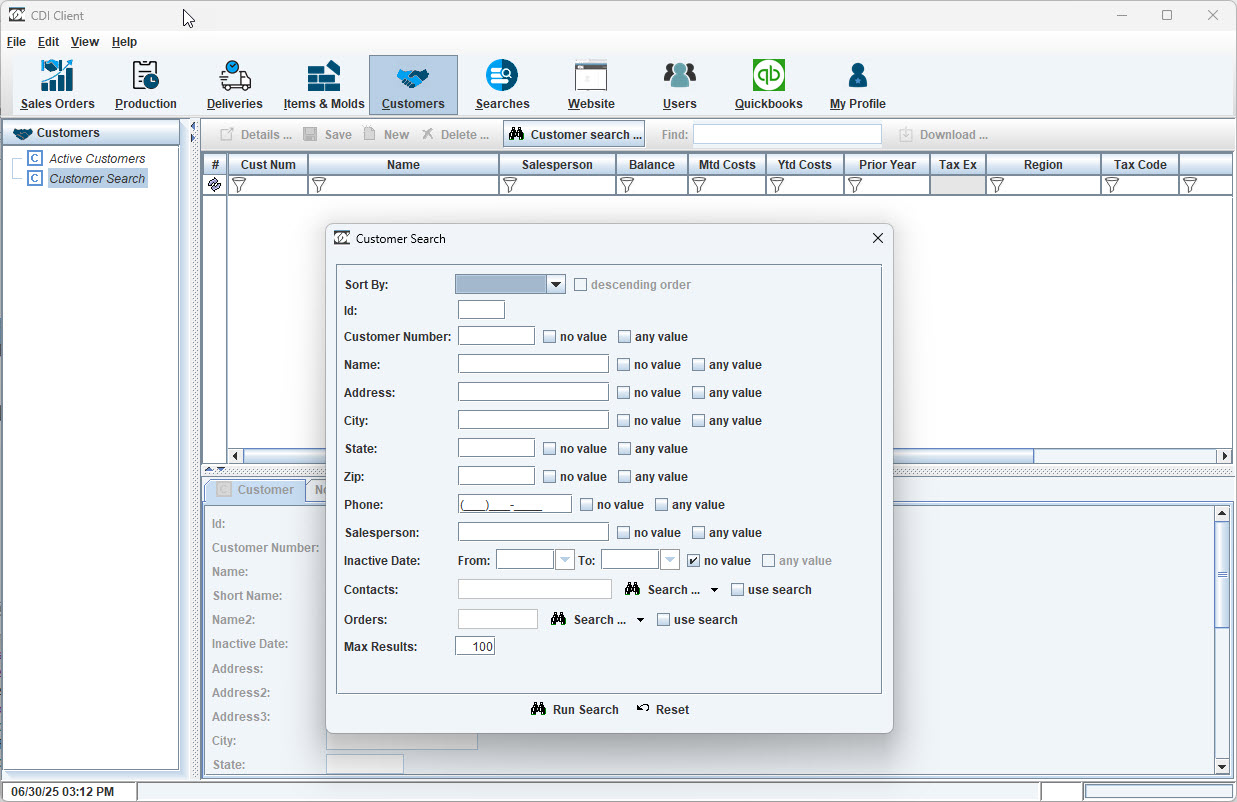
Task: Open the Website module
Action: point(591,85)
